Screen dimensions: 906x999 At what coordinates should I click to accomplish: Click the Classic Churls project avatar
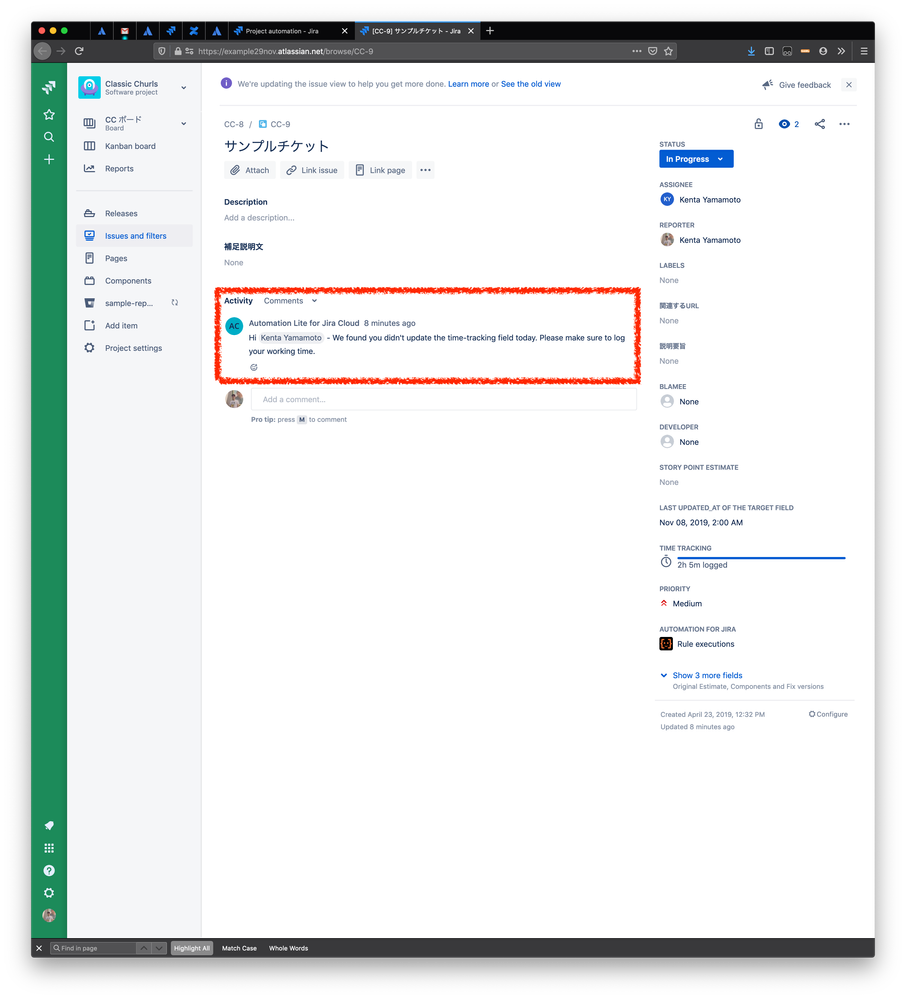click(89, 87)
